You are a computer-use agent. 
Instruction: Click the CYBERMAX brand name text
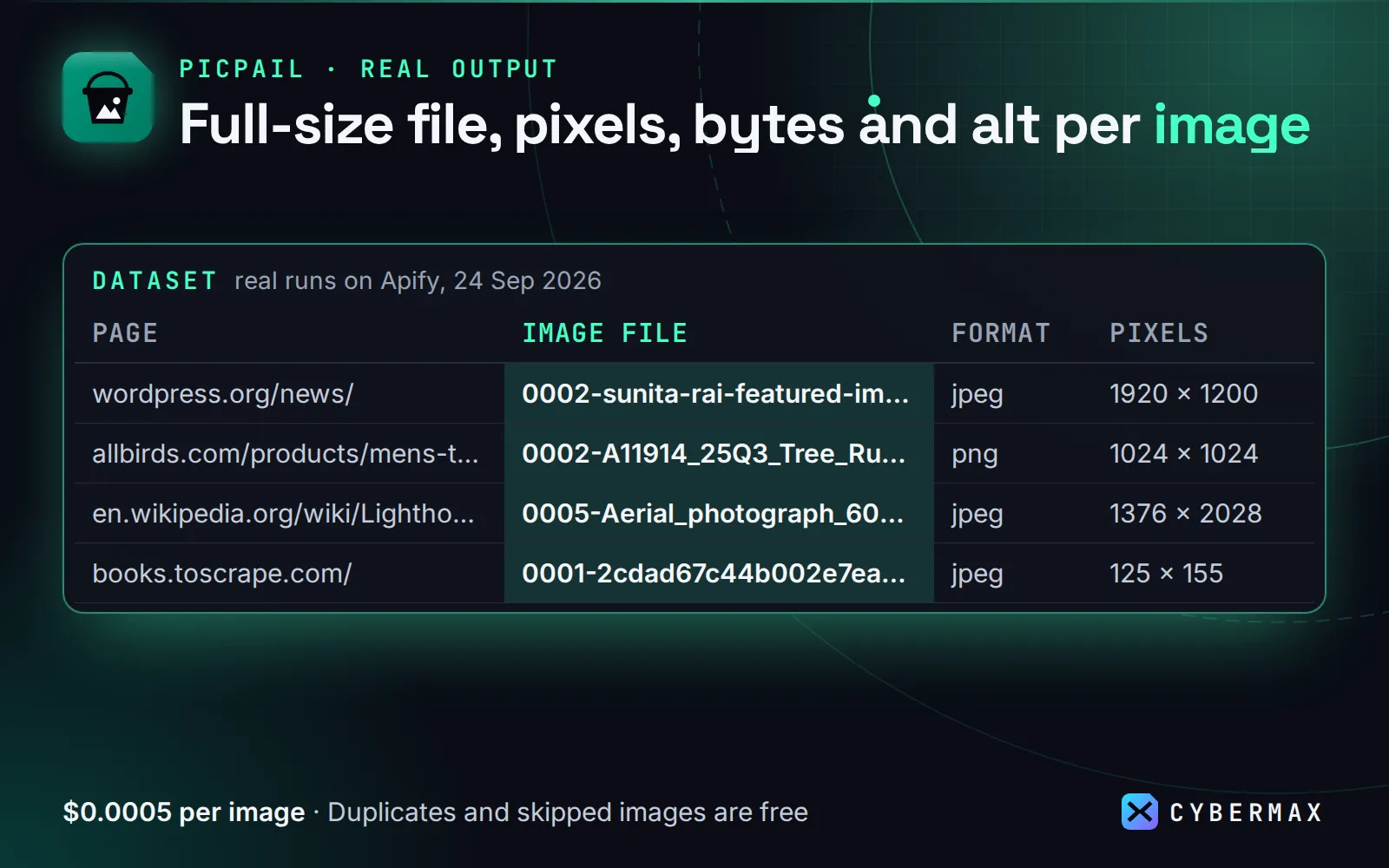tap(1246, 812)
